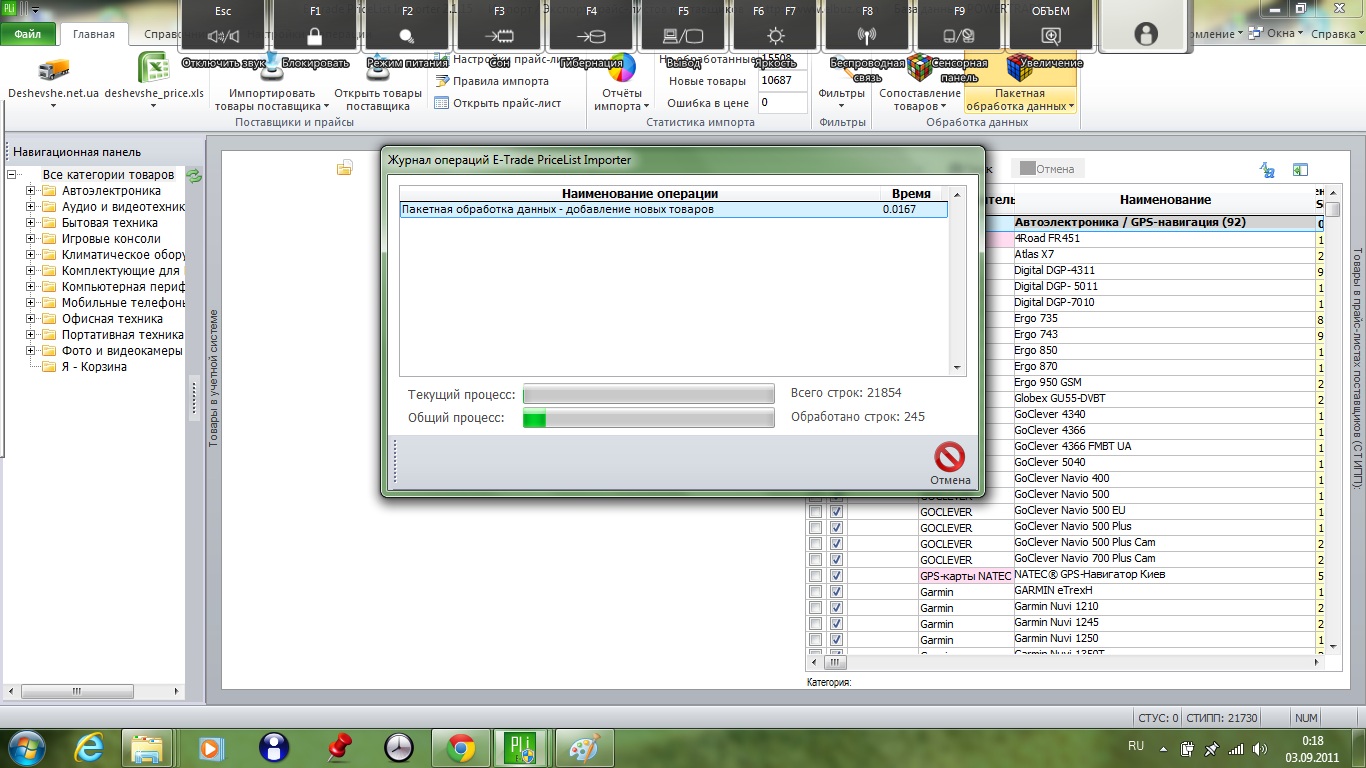This screenshot has height=768, width=1366.
Task: Click the red pushpin taskbar icon
Action: [341, 747]
